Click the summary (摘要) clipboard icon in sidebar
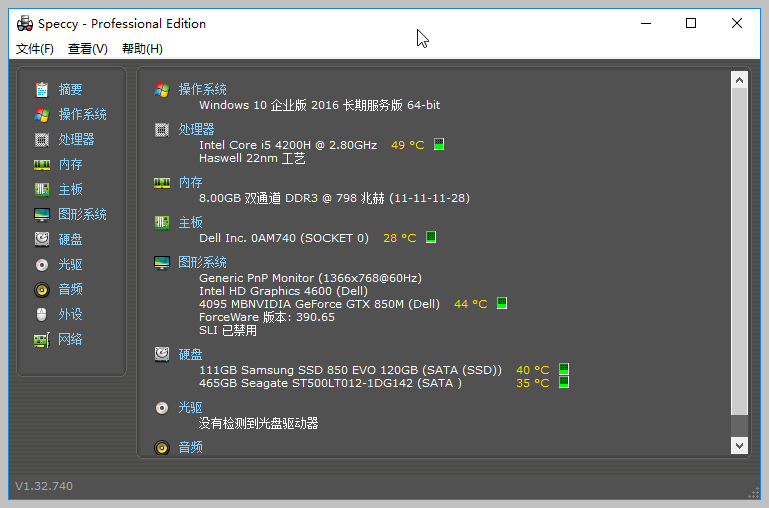The height and width of the screenshot is (508, 769). (42, 89)
